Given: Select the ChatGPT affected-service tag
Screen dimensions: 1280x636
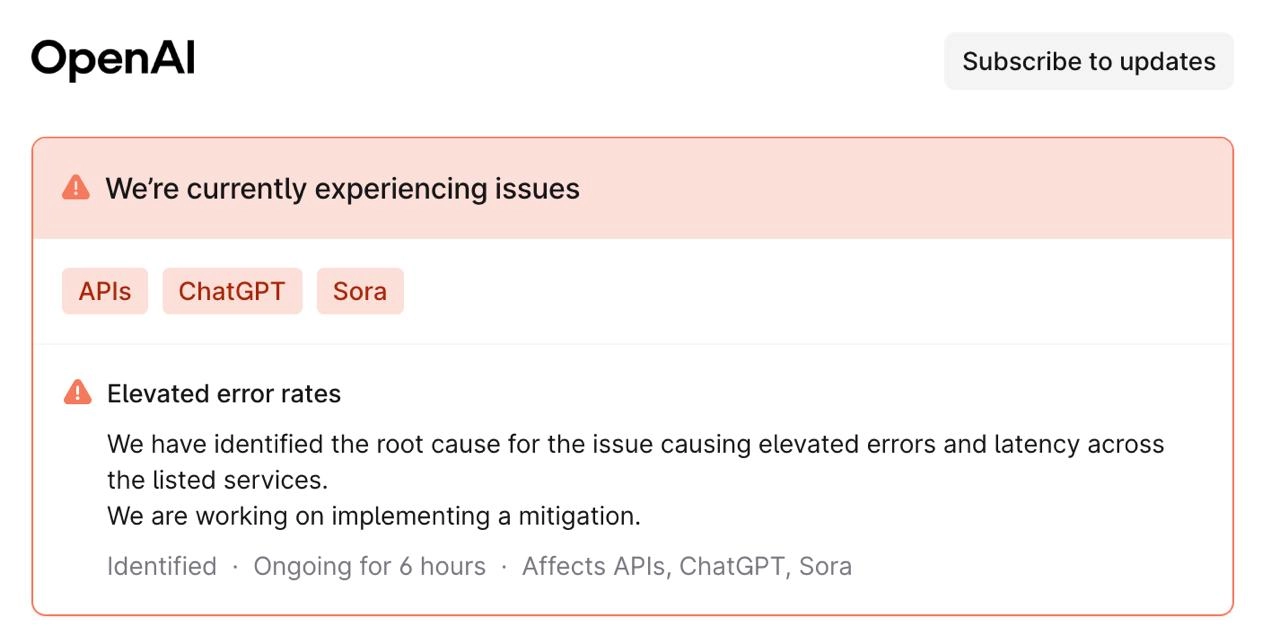Looking at the screenshot, I should point(232,291).
